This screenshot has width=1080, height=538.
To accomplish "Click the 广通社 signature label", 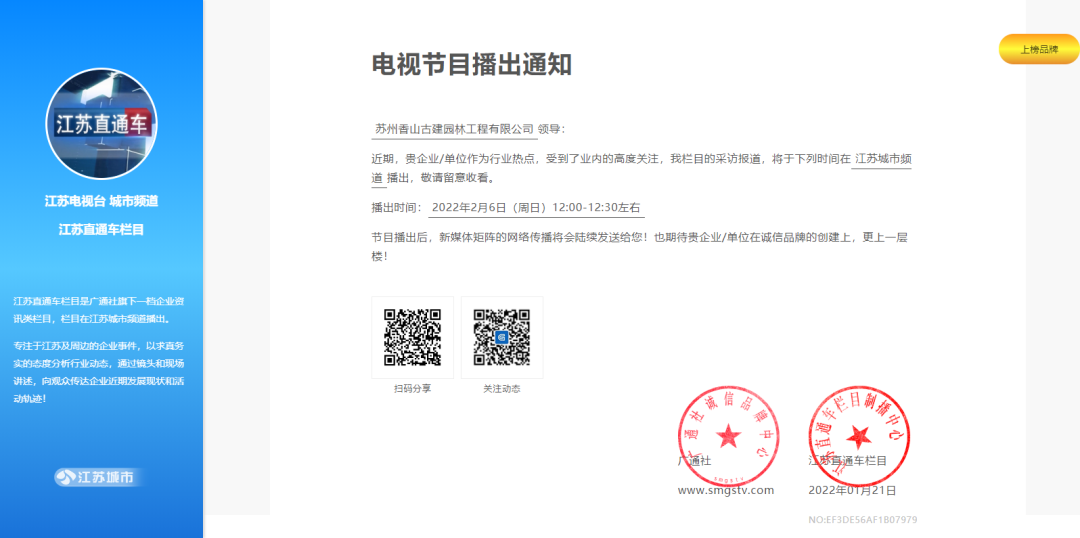I will 694,461.
